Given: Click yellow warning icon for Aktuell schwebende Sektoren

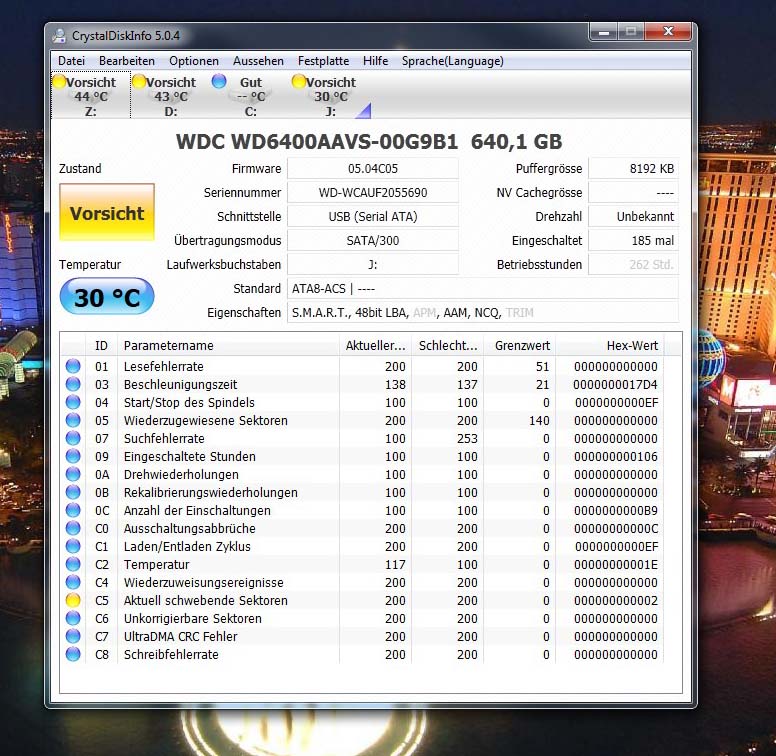Looking at the screenshot, I should pyautogui.click(x=73, y=600).
